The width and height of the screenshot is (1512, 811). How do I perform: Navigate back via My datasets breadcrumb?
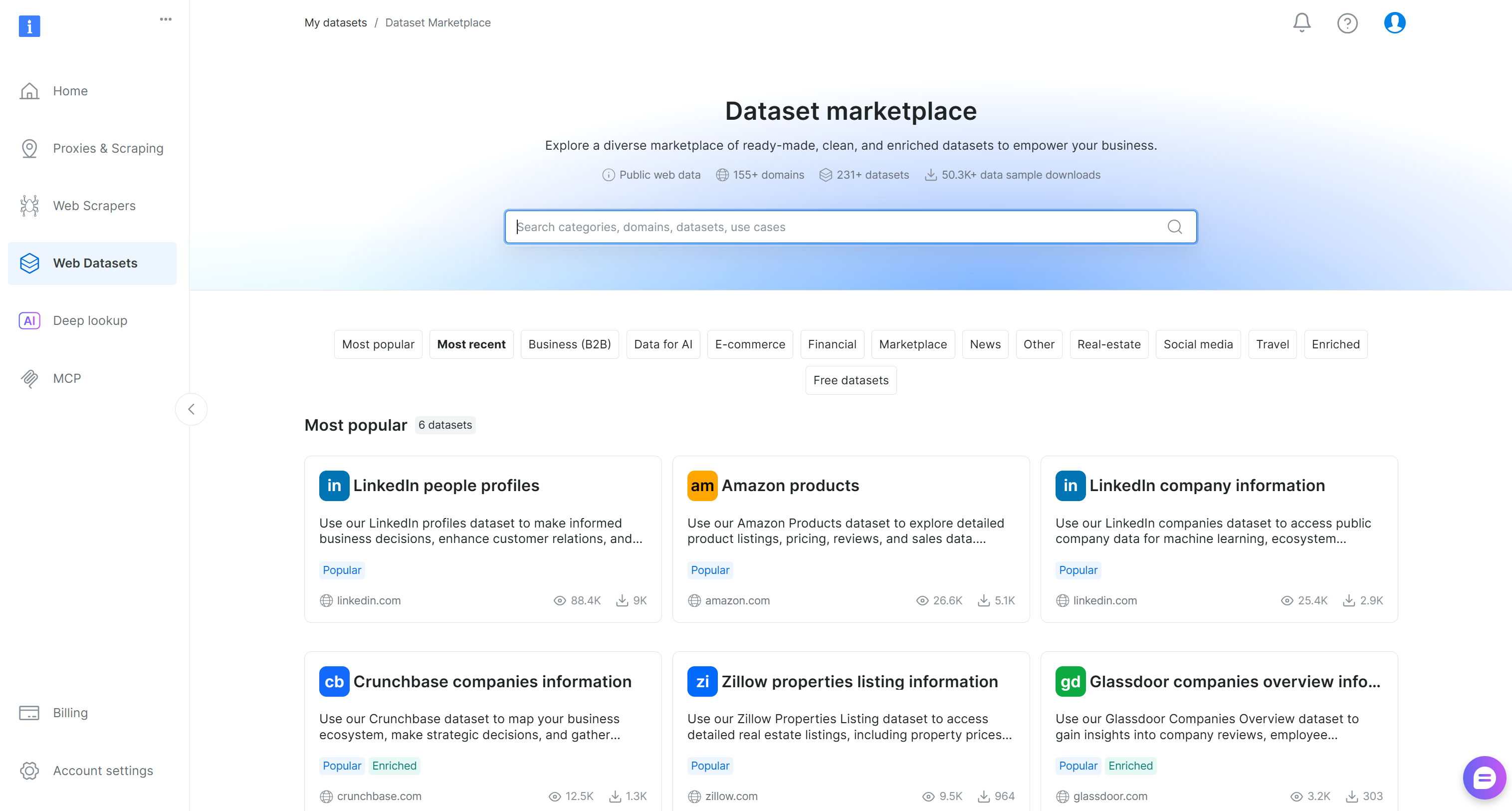coord(335,22)
